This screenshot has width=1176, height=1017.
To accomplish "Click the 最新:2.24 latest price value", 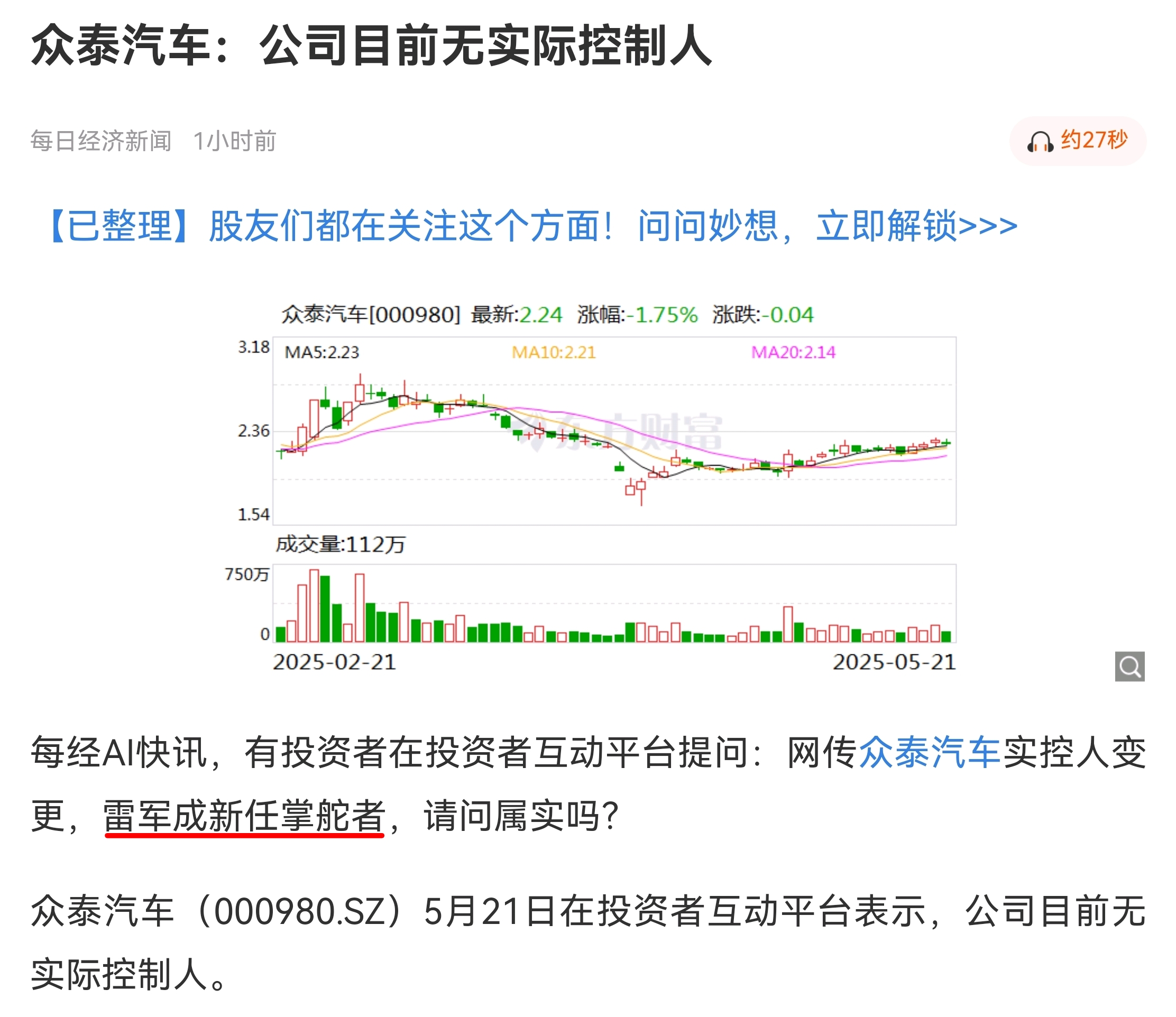I will (x=517, y=315).
